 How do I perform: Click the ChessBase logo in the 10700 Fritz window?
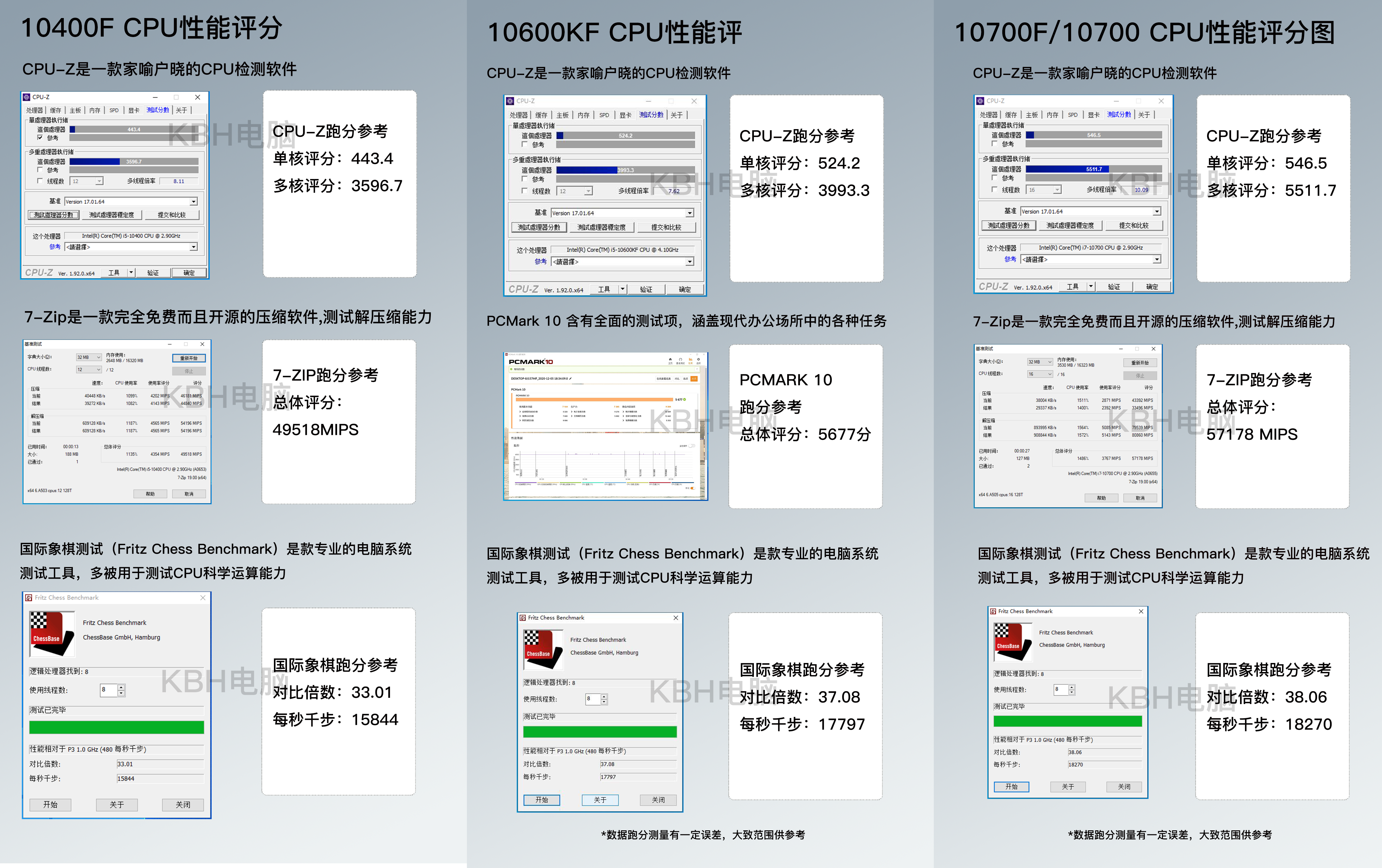1013,642
